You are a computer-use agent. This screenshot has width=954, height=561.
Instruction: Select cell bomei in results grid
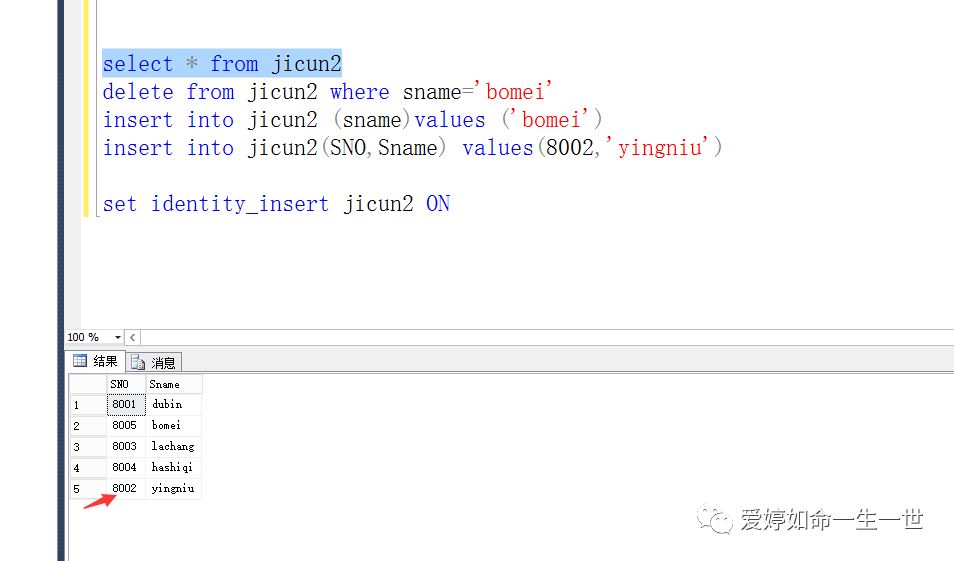click(174, 425)
